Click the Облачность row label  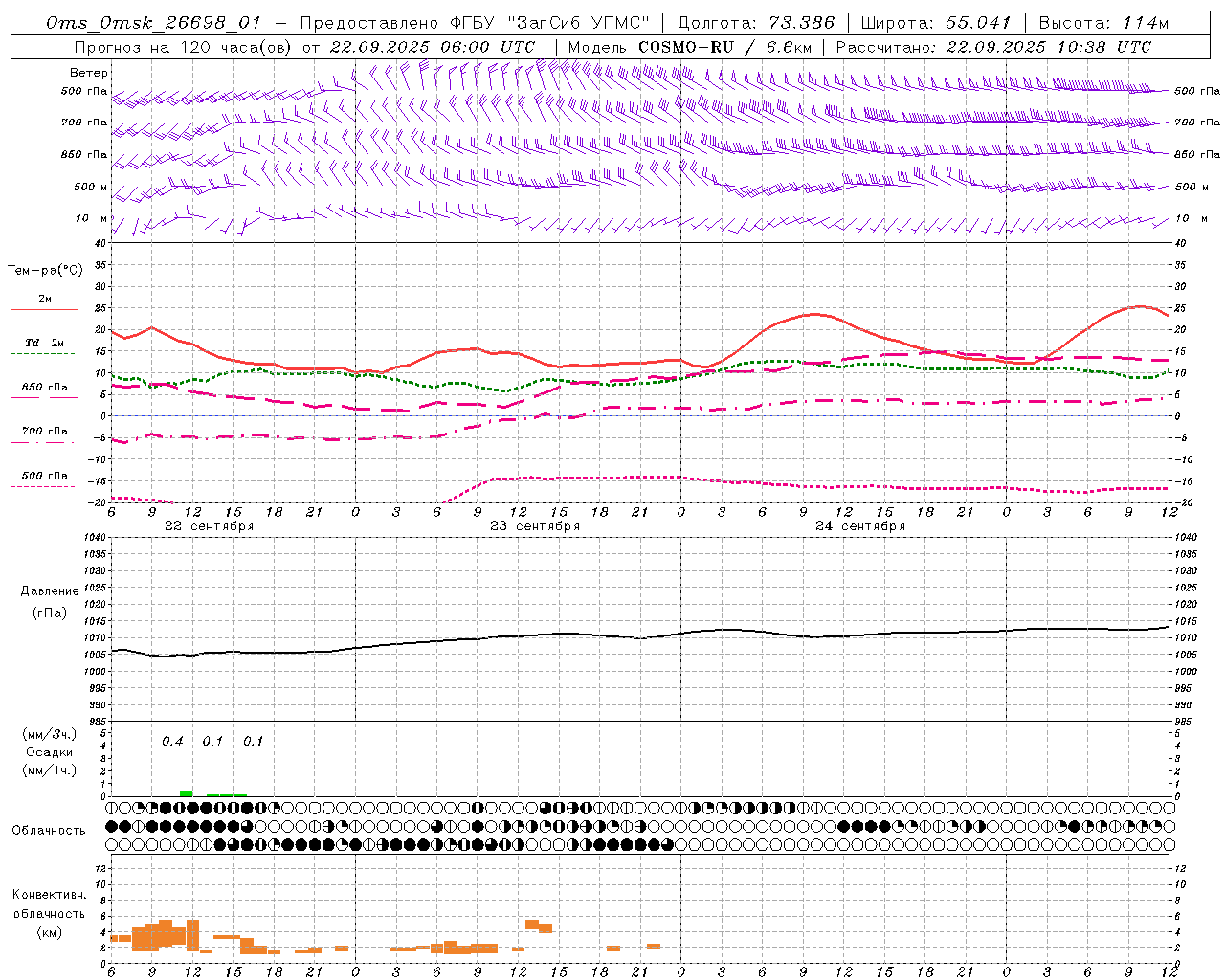[49, 831]
